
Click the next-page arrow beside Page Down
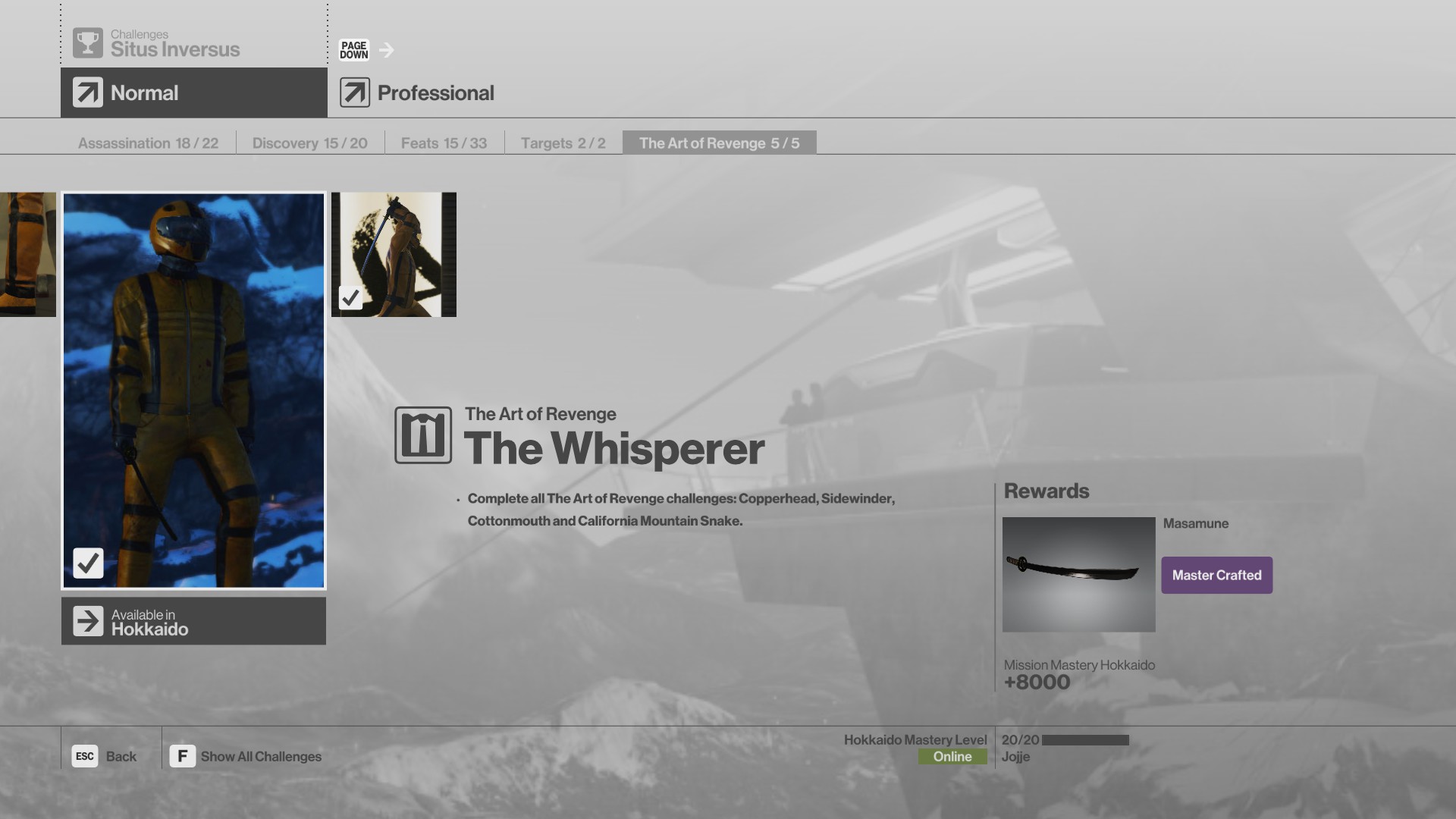(387, 50)
